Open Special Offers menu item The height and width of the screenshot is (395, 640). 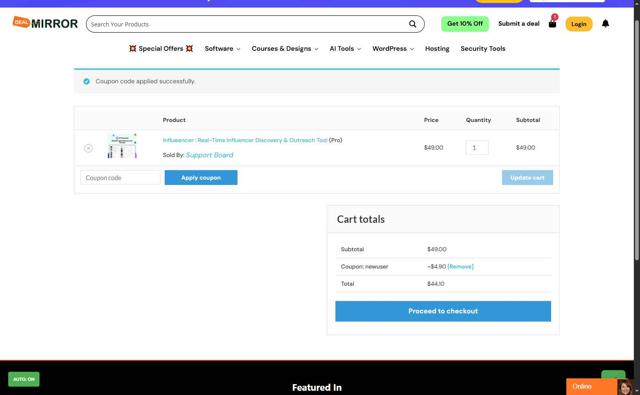click(161, 49)
